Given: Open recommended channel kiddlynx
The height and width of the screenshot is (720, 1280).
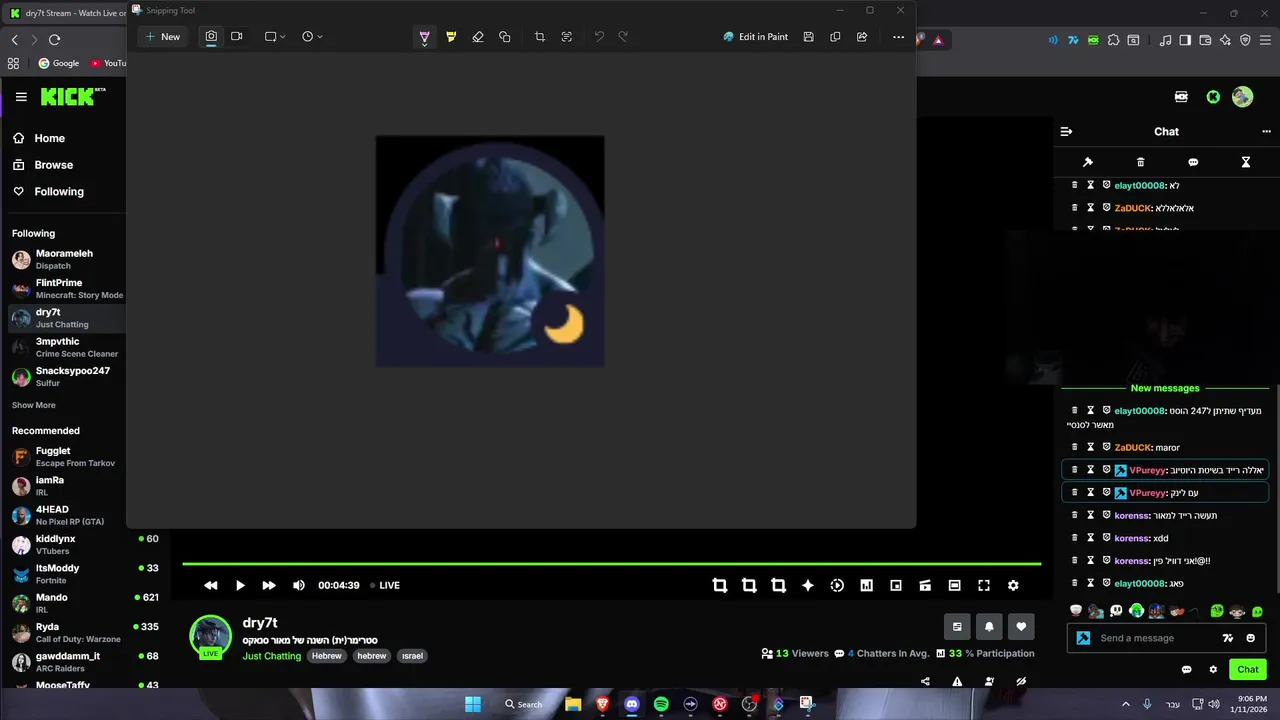Looking at the screenshot, I should 66,545.
